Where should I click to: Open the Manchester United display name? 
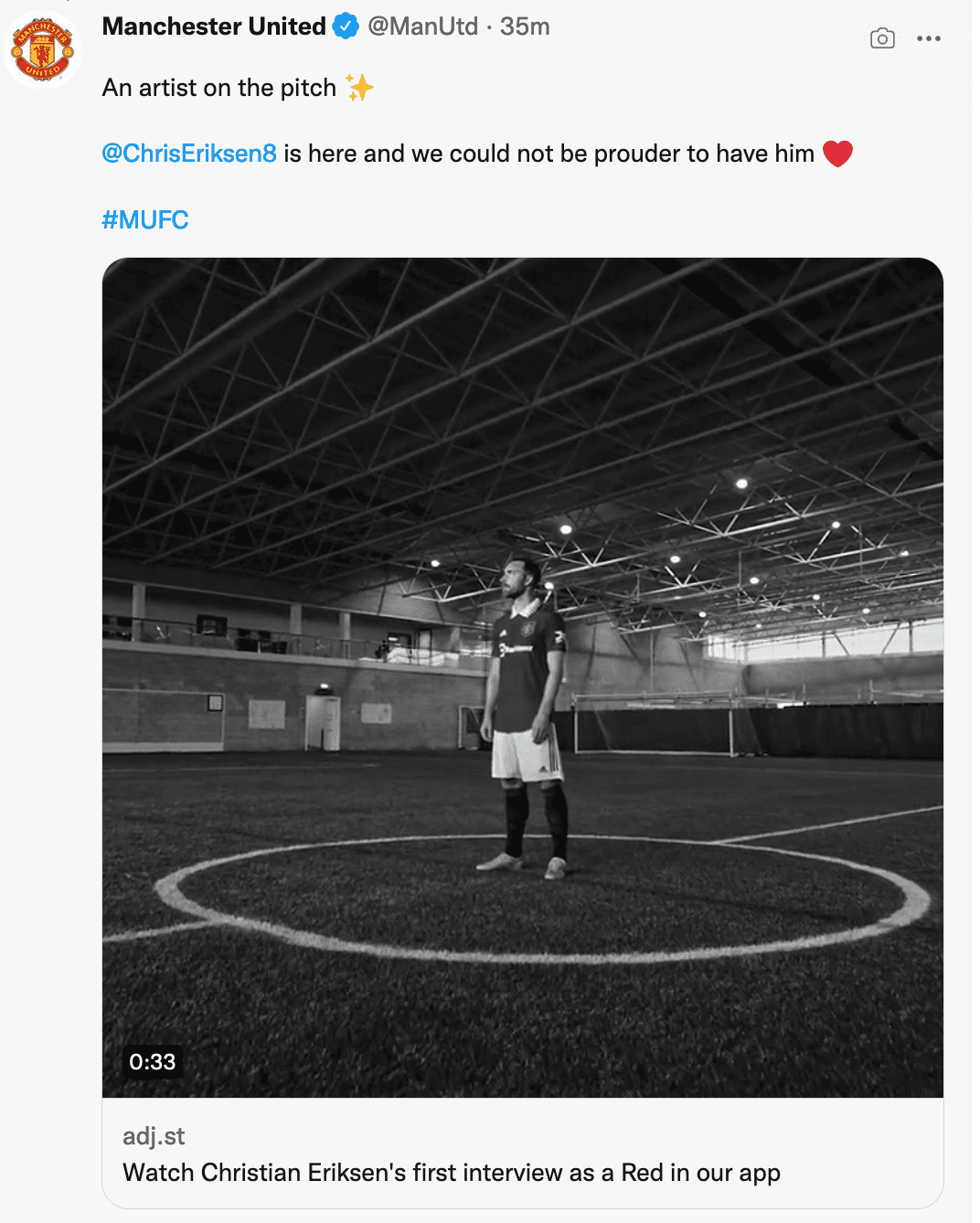click(214, 27)
